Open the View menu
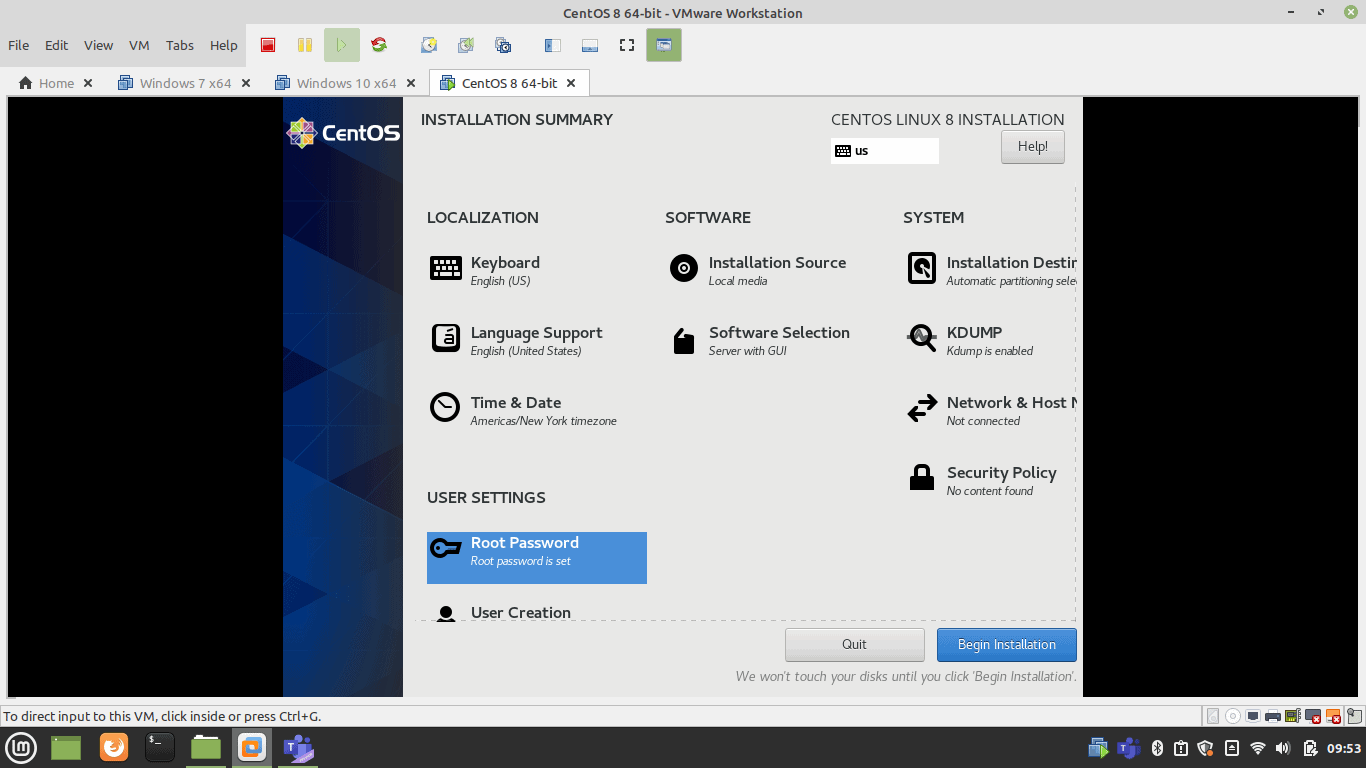The height and width of the screenshot is (768, 1366). pos(98,45)
